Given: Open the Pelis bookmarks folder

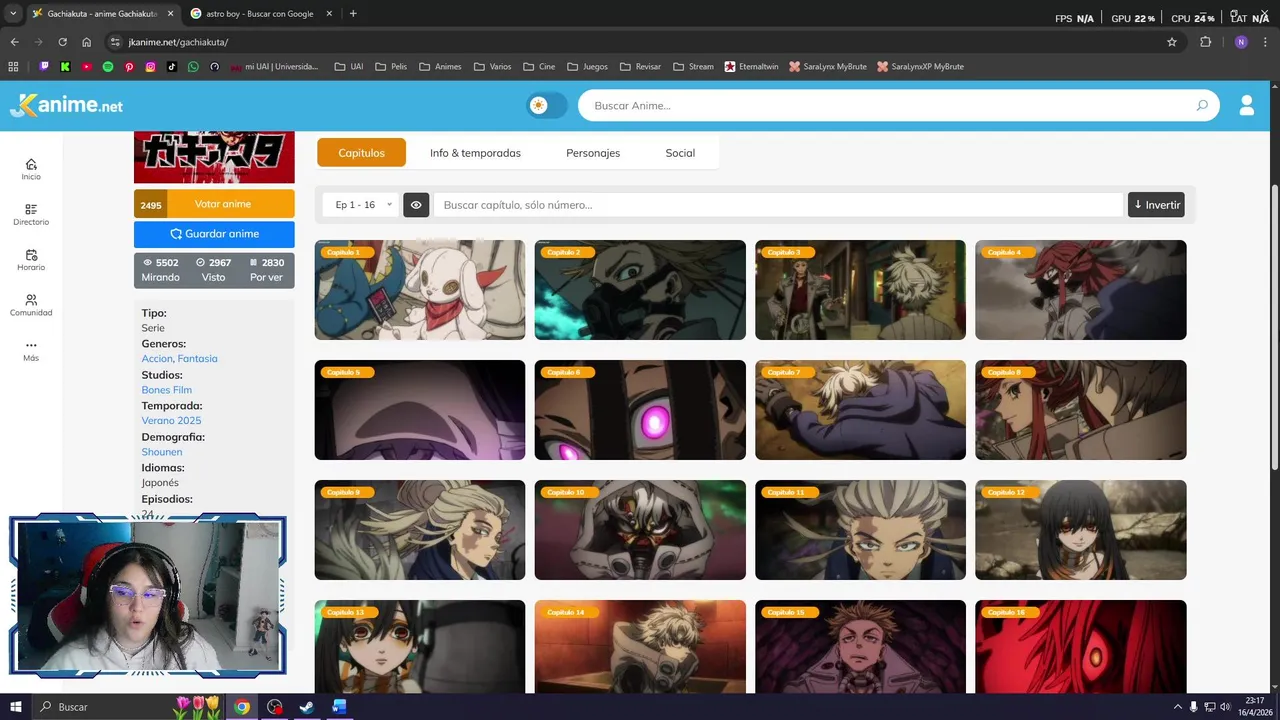Looking at the screenshot, I should 391,67.
